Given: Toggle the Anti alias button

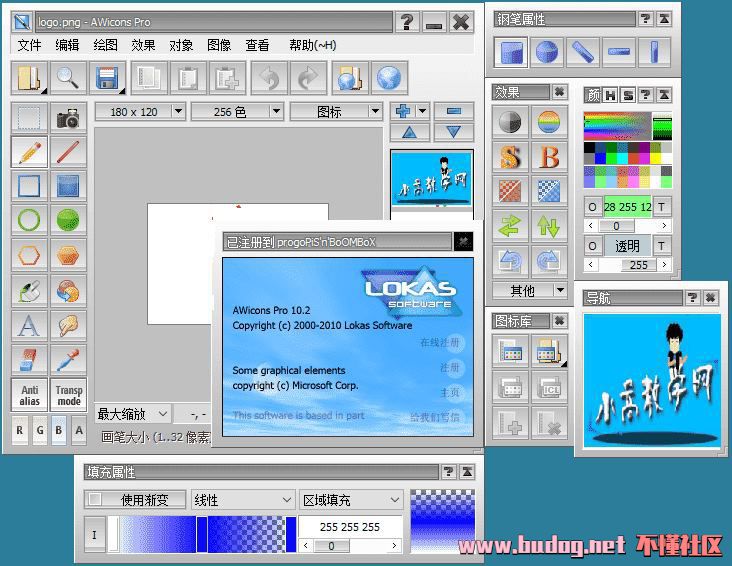Looking at the screenshot, I should (29, 395).
